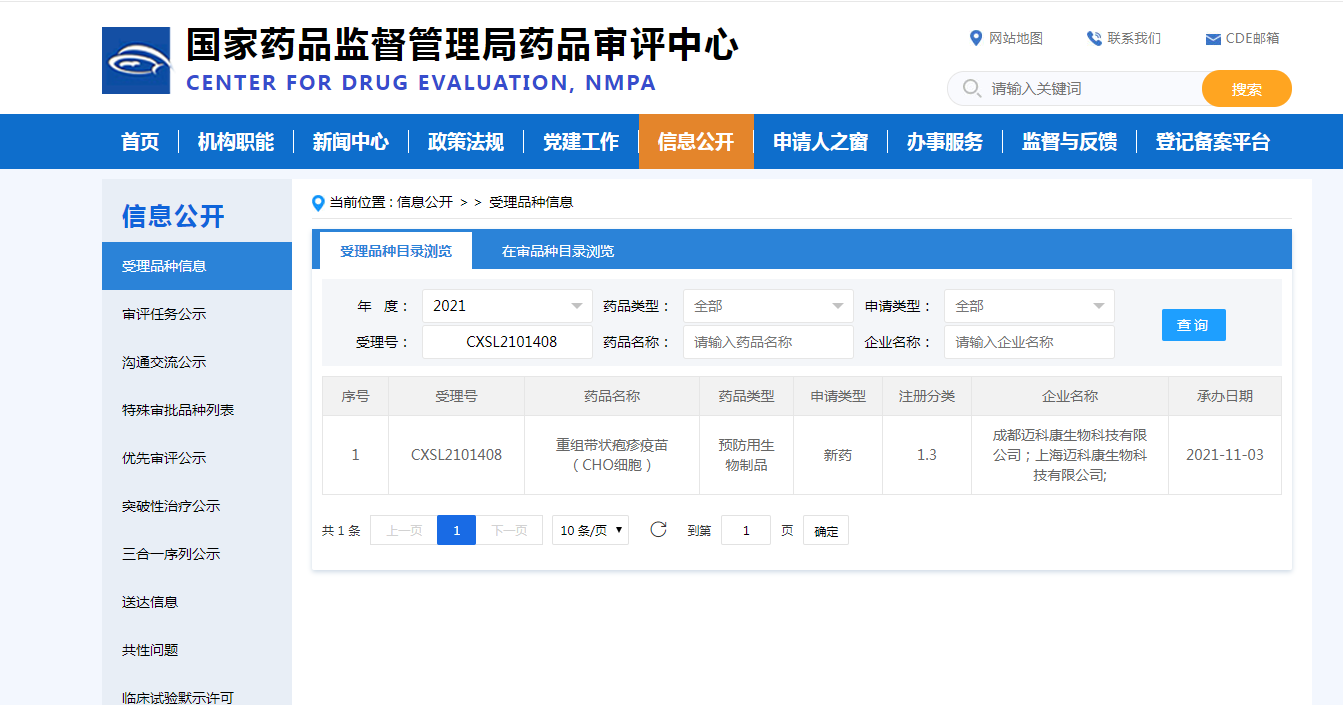Click the NMPA CDE logo
Image resolution: width=1343 pixels, height=705 pixels.
point(136,61)
